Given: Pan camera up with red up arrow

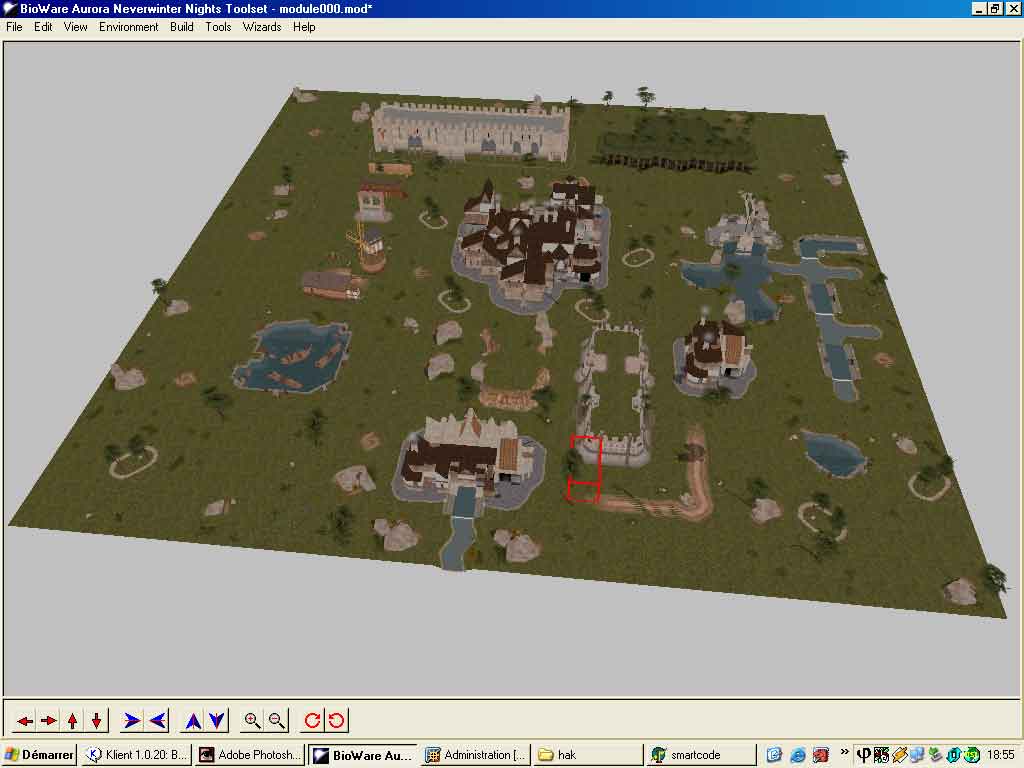Looking at the screenshot, I should [72, 721].
